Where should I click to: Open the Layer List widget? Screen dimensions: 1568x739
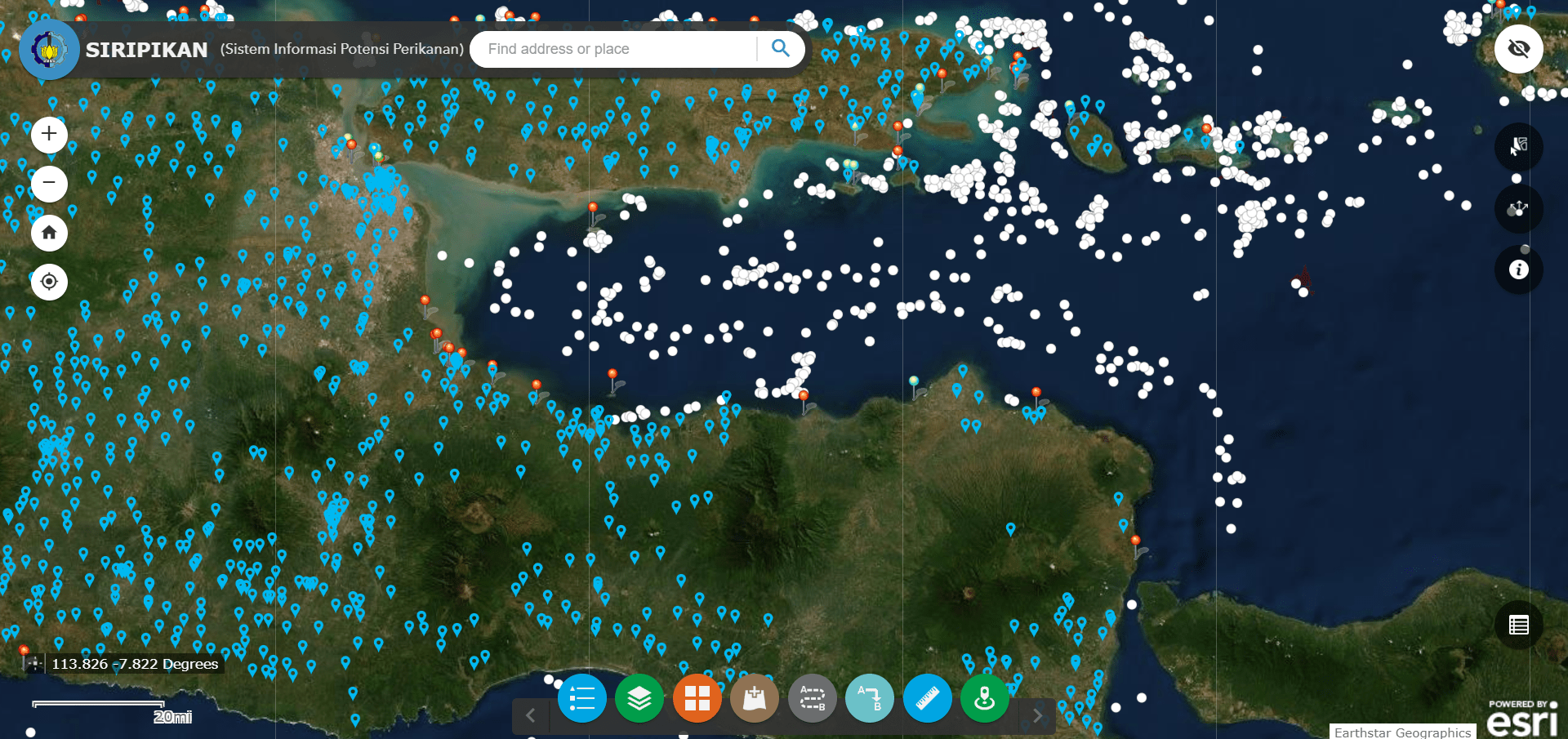[x=639, y=698]
